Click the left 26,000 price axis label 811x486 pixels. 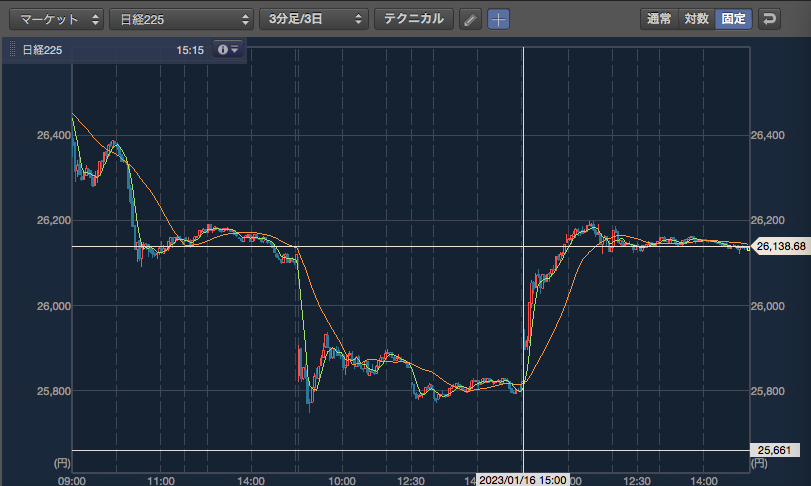[54, 306]
